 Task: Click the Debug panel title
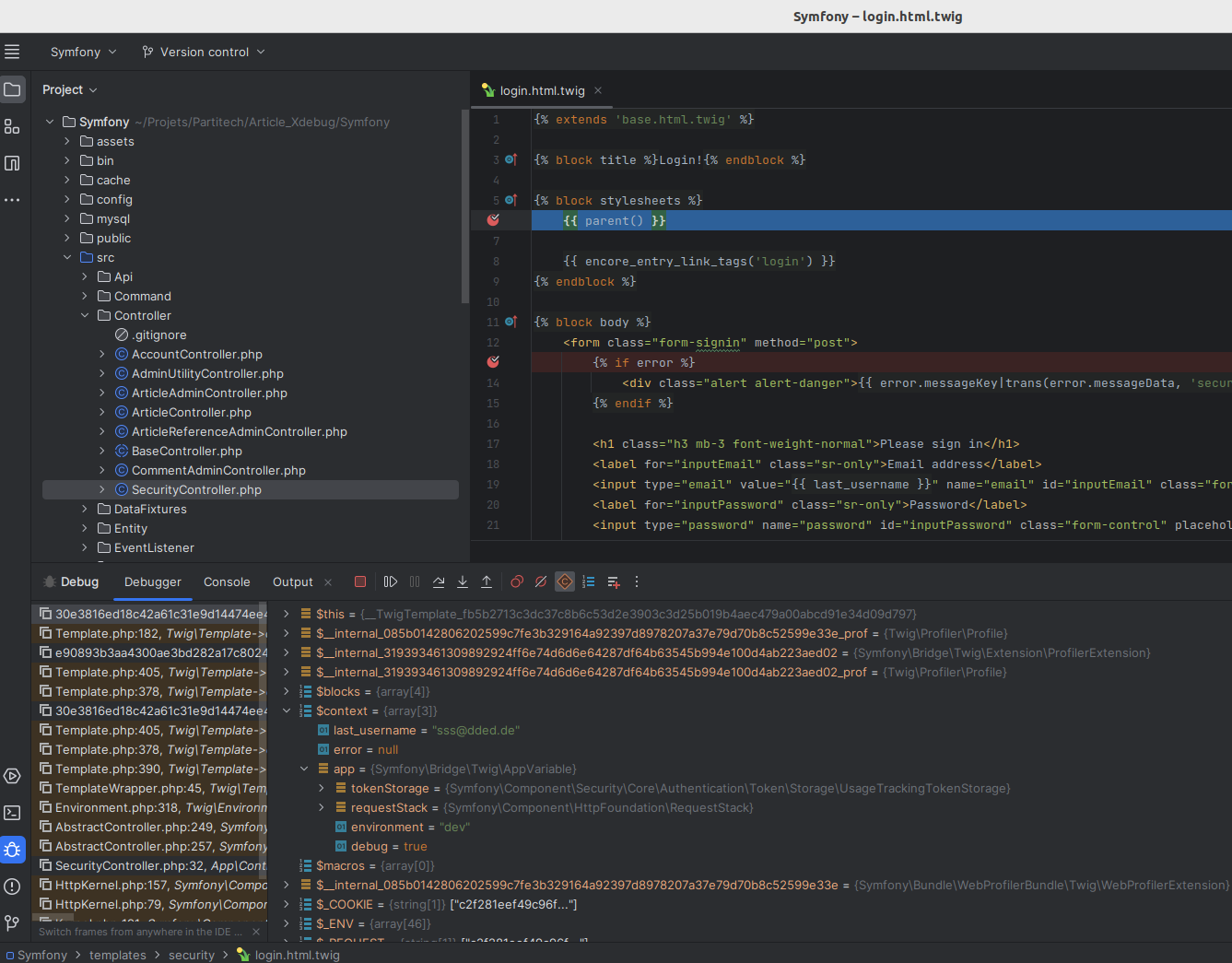coord(79,581)
